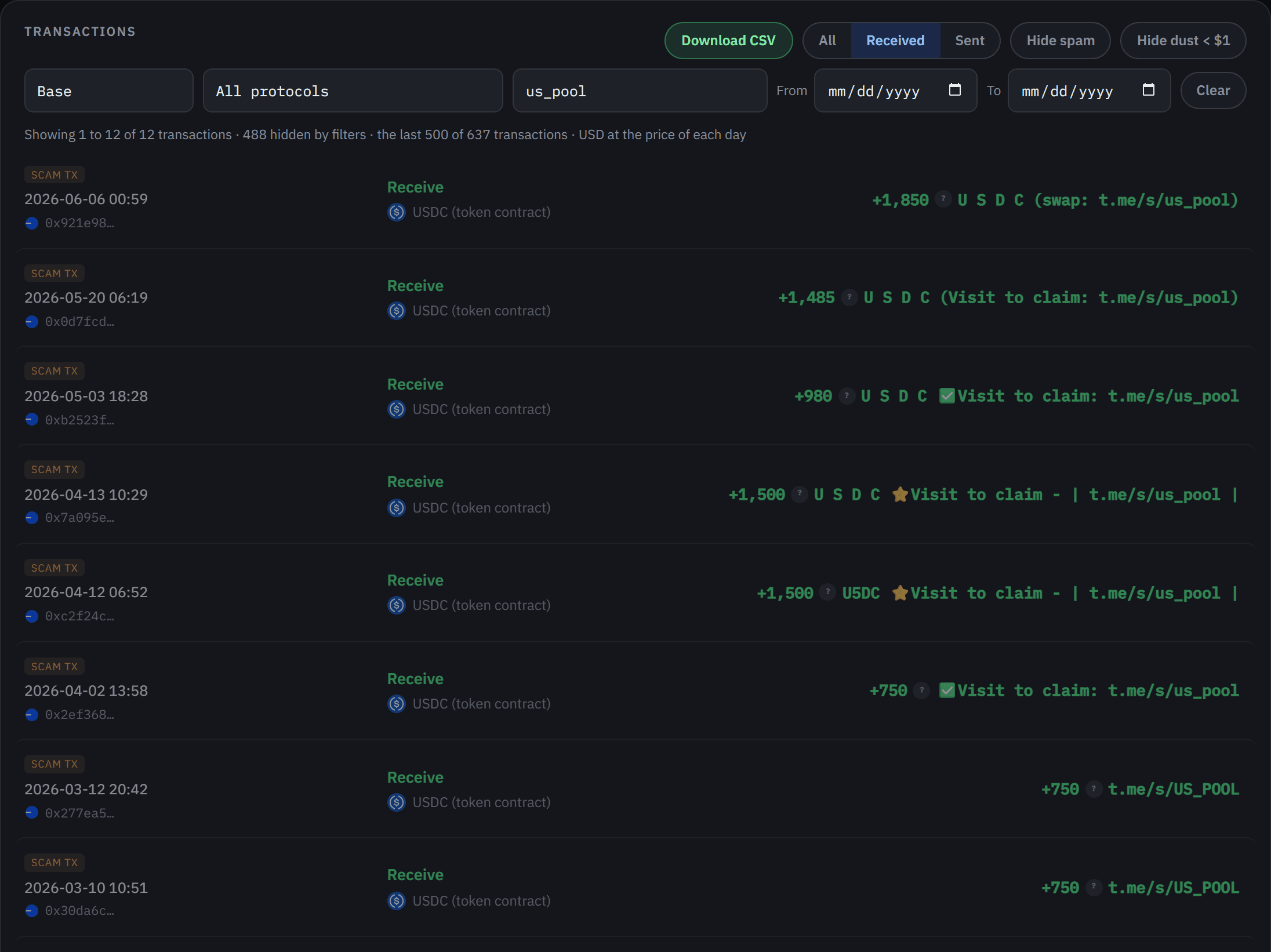Click the Base chain icon next to 0x30da6c…
Image resolution: width=1271 pixels, height=952 pixels.
pos(32,911)
